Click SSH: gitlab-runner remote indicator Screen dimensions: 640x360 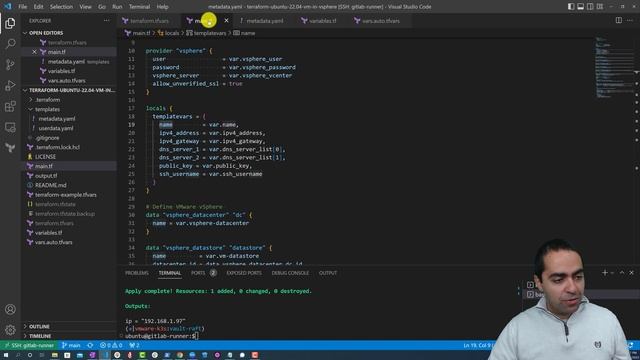point(29,345)
